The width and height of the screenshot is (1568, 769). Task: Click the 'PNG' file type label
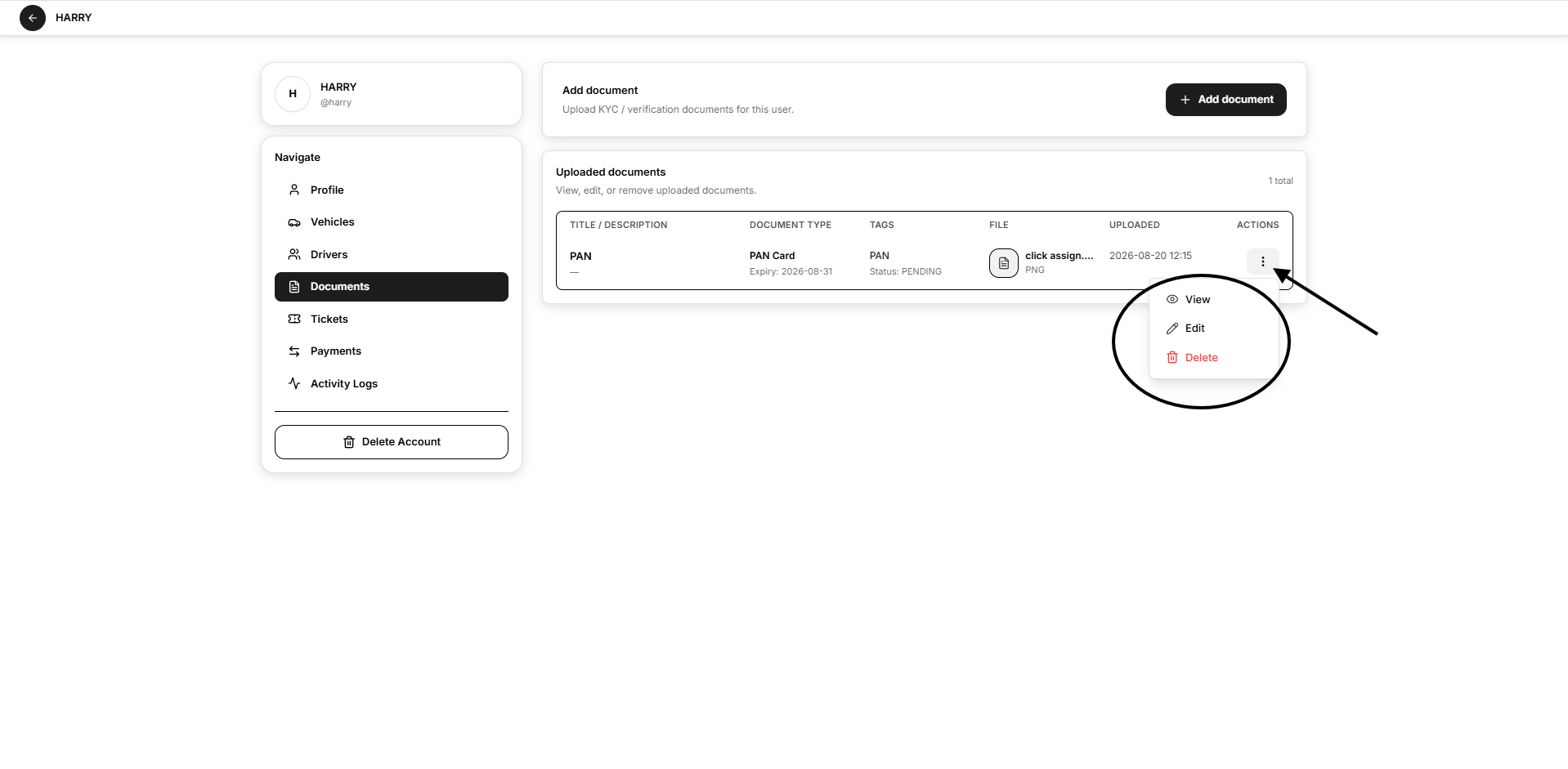click(x=1035, y=270)
